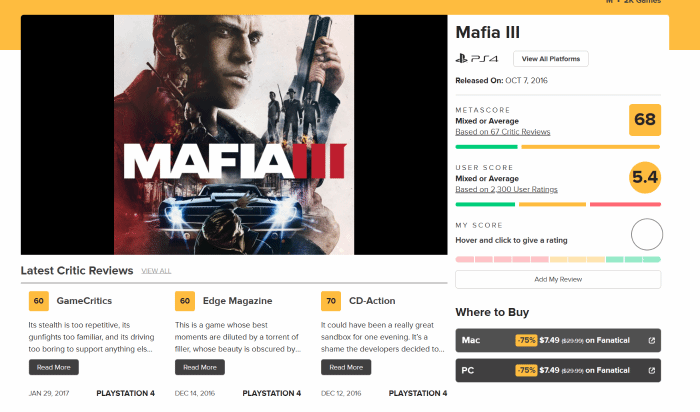
Task: Click the Edge Magazine 60 score badge
Action: [x=185, y=301]
